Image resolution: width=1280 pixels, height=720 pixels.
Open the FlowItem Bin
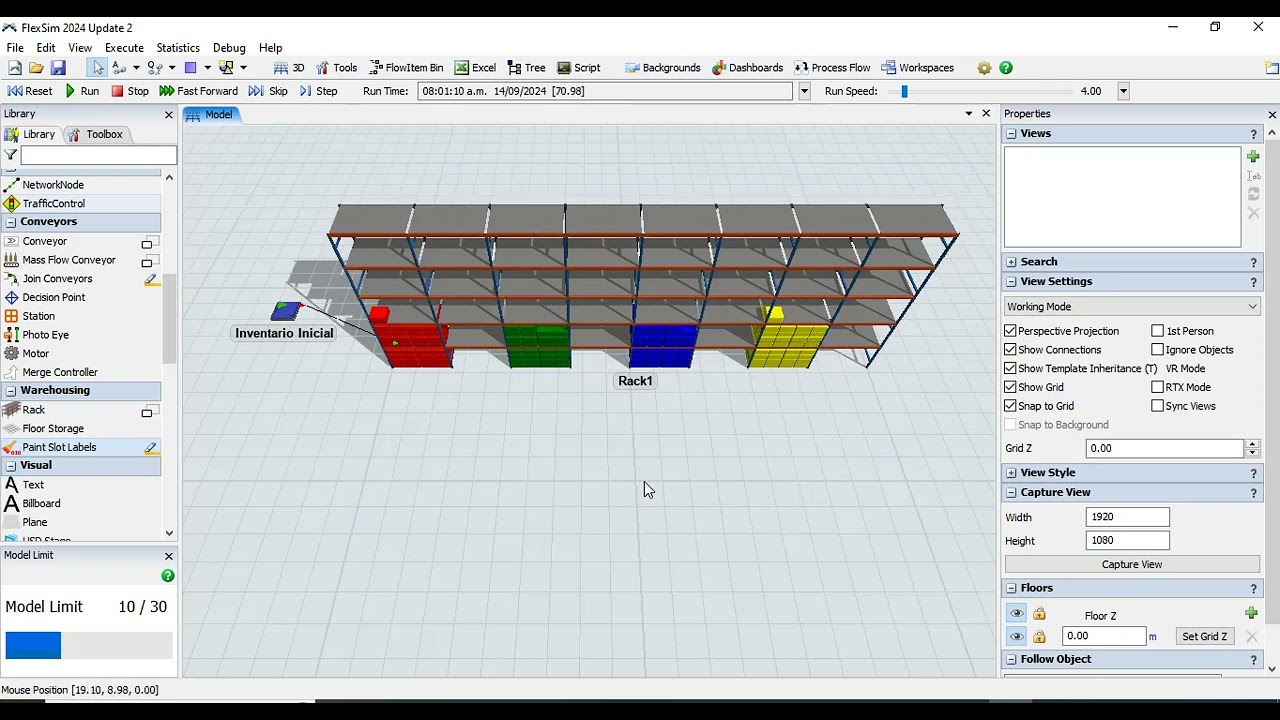(406, 68)
